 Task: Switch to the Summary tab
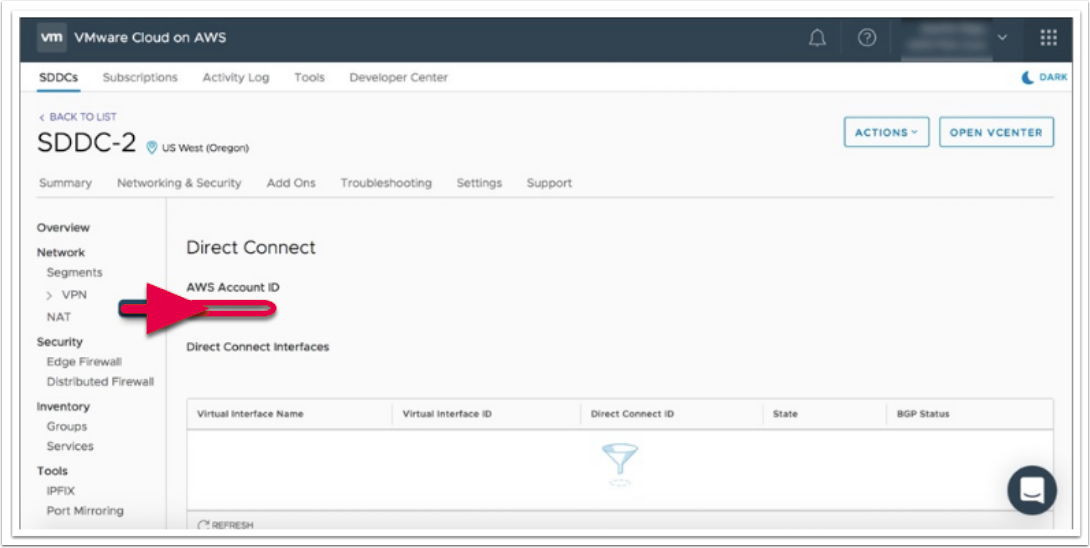coord(65,183)
